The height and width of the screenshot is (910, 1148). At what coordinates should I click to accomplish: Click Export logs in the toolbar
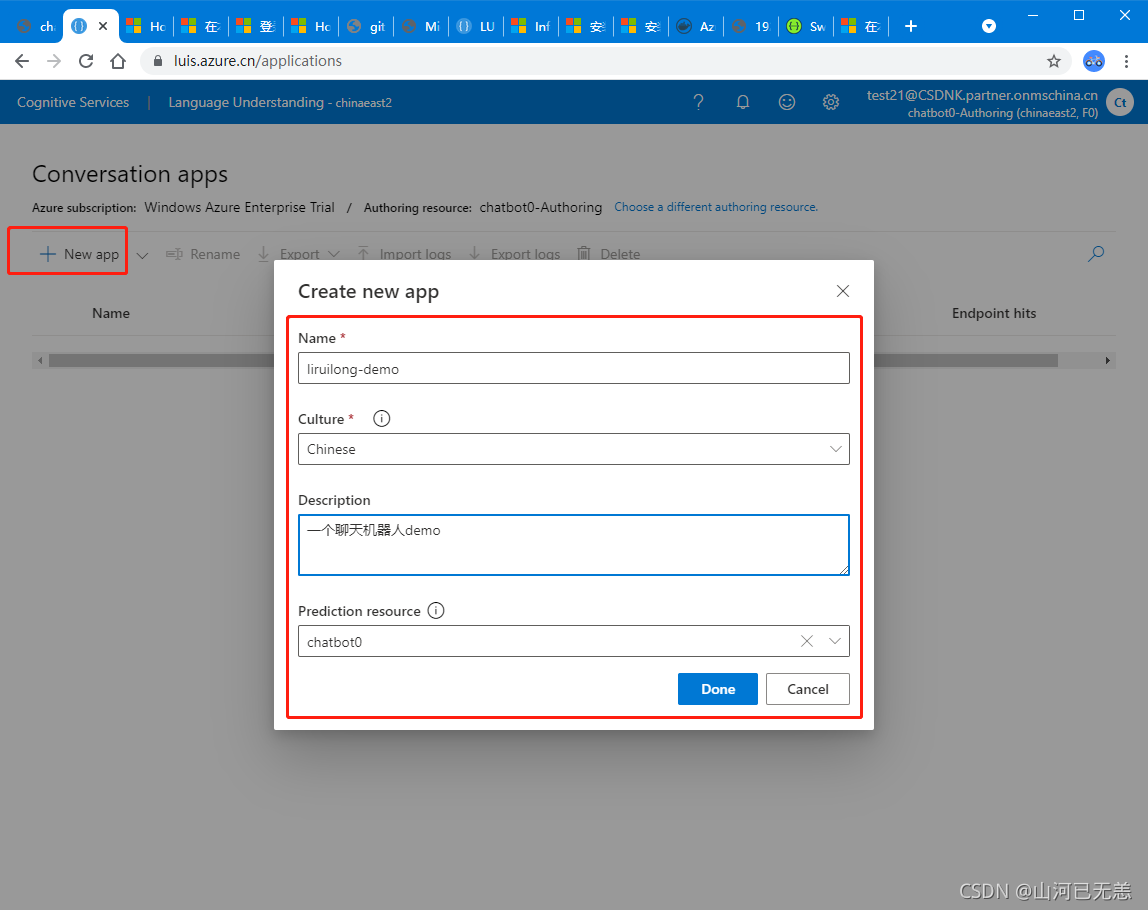(x=514, y=254)
